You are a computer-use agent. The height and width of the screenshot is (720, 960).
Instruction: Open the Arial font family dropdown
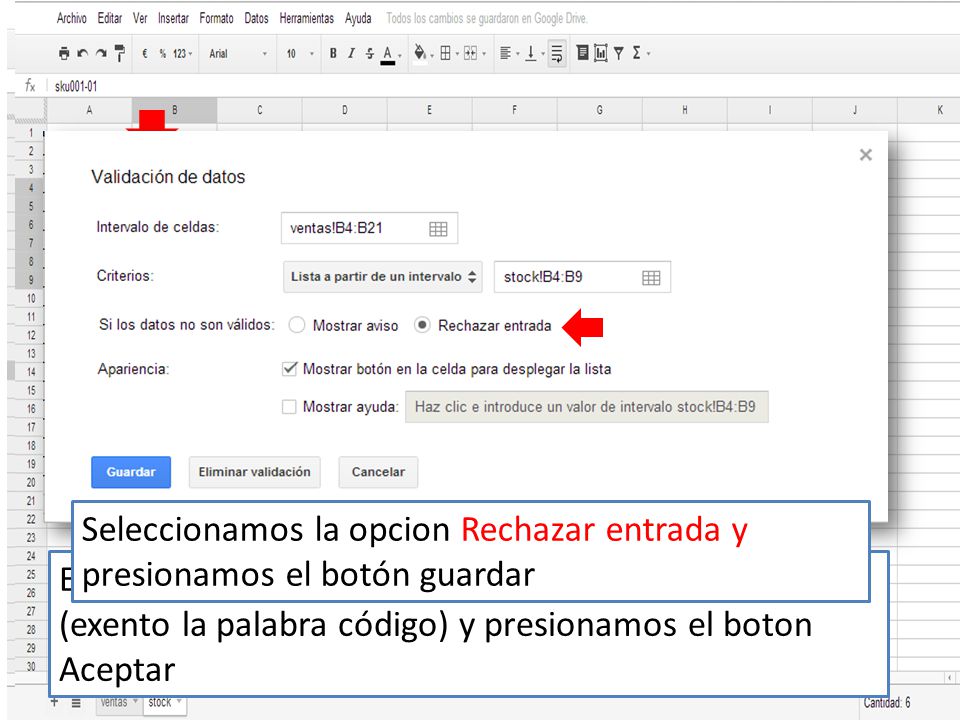pos(238,54)
